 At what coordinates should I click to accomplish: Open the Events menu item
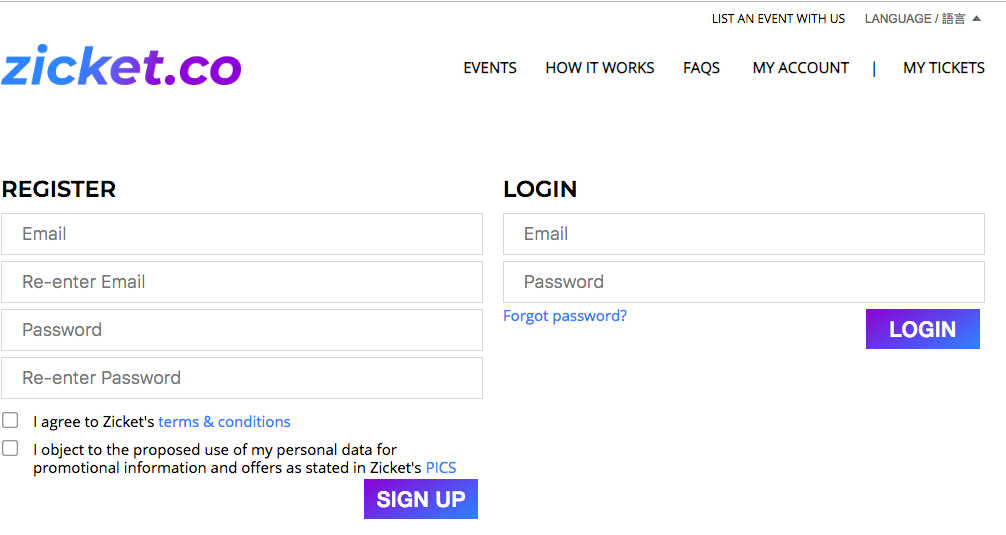[x=490, y=68]
